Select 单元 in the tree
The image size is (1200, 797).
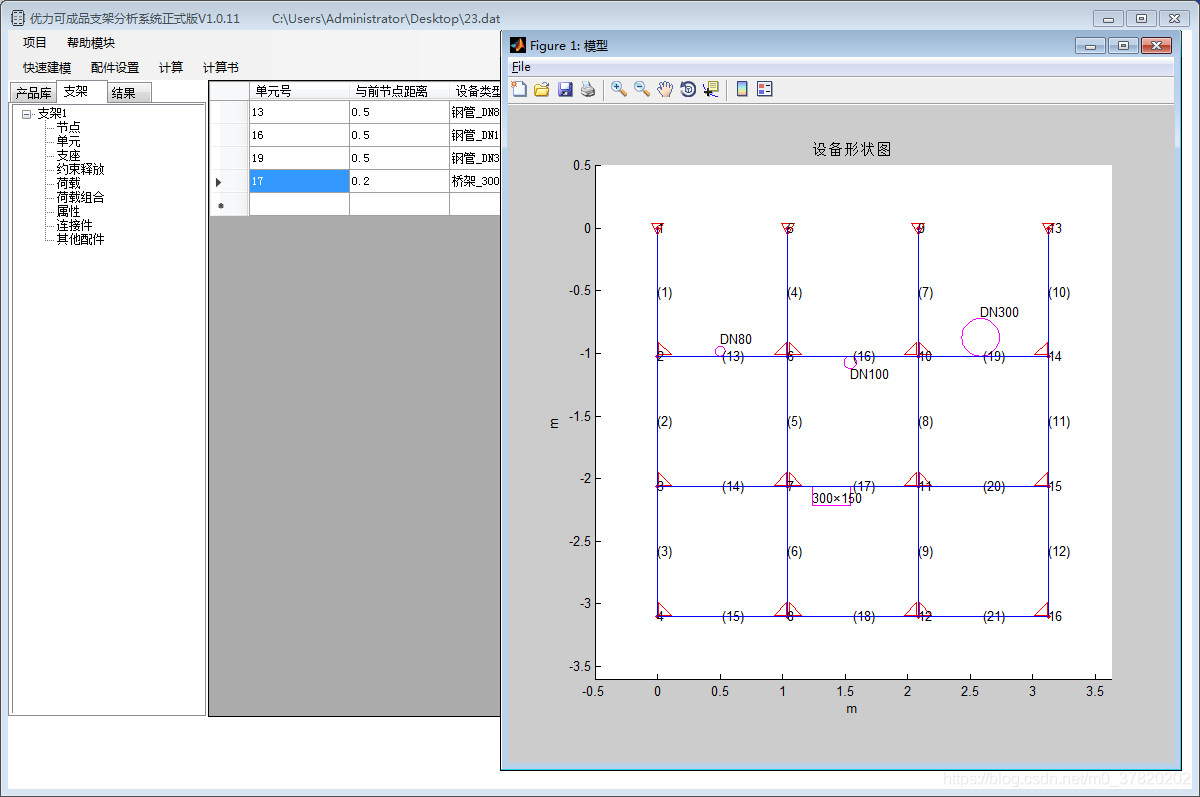coord(69,142)
